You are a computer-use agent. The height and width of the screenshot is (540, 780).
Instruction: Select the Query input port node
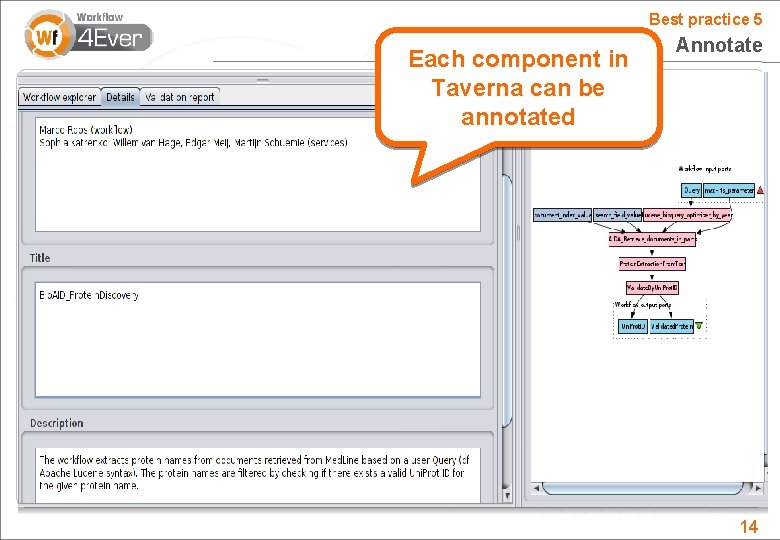691,190
